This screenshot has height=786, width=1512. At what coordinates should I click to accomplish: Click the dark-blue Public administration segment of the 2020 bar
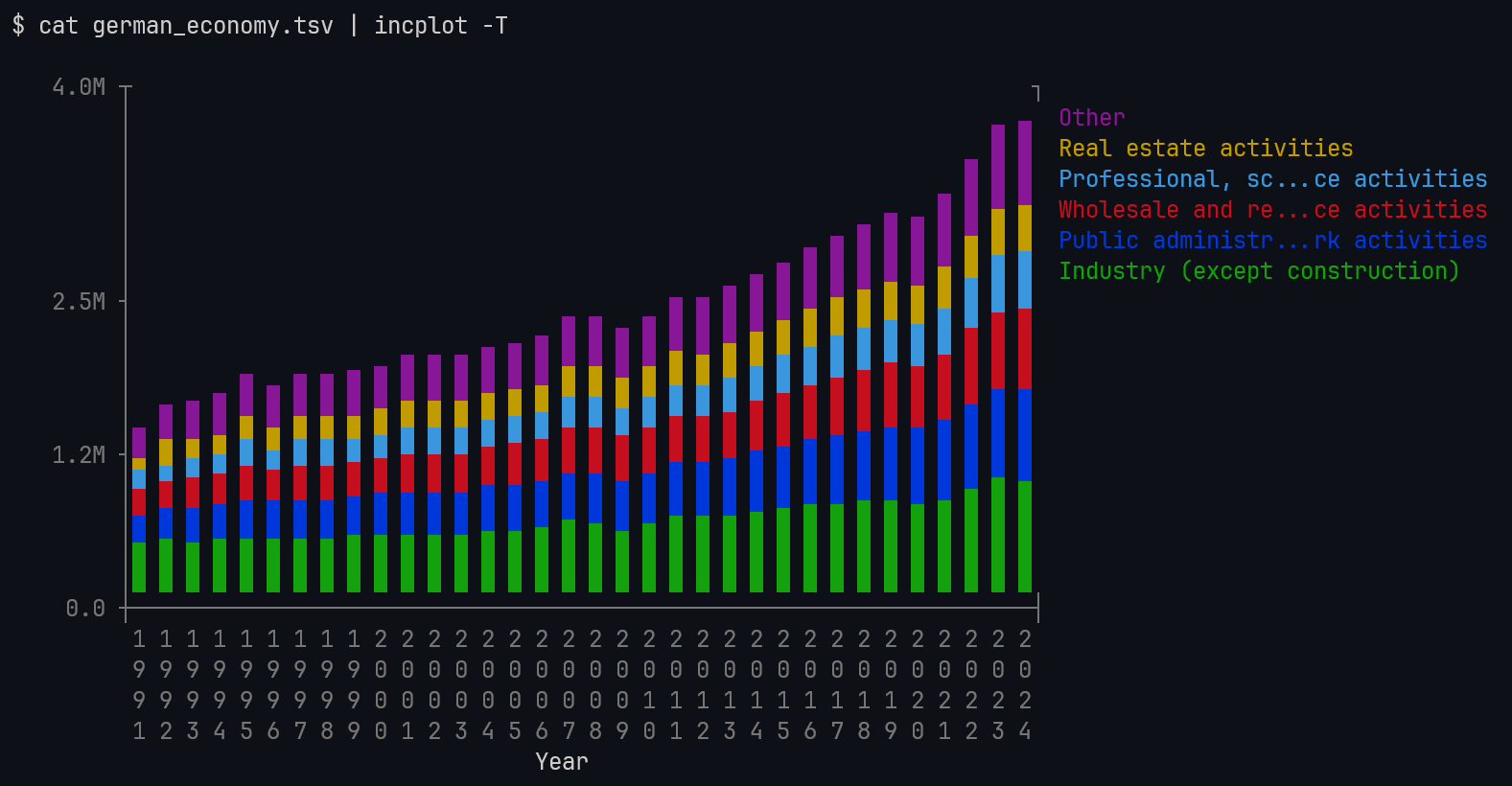click(918, 466)
